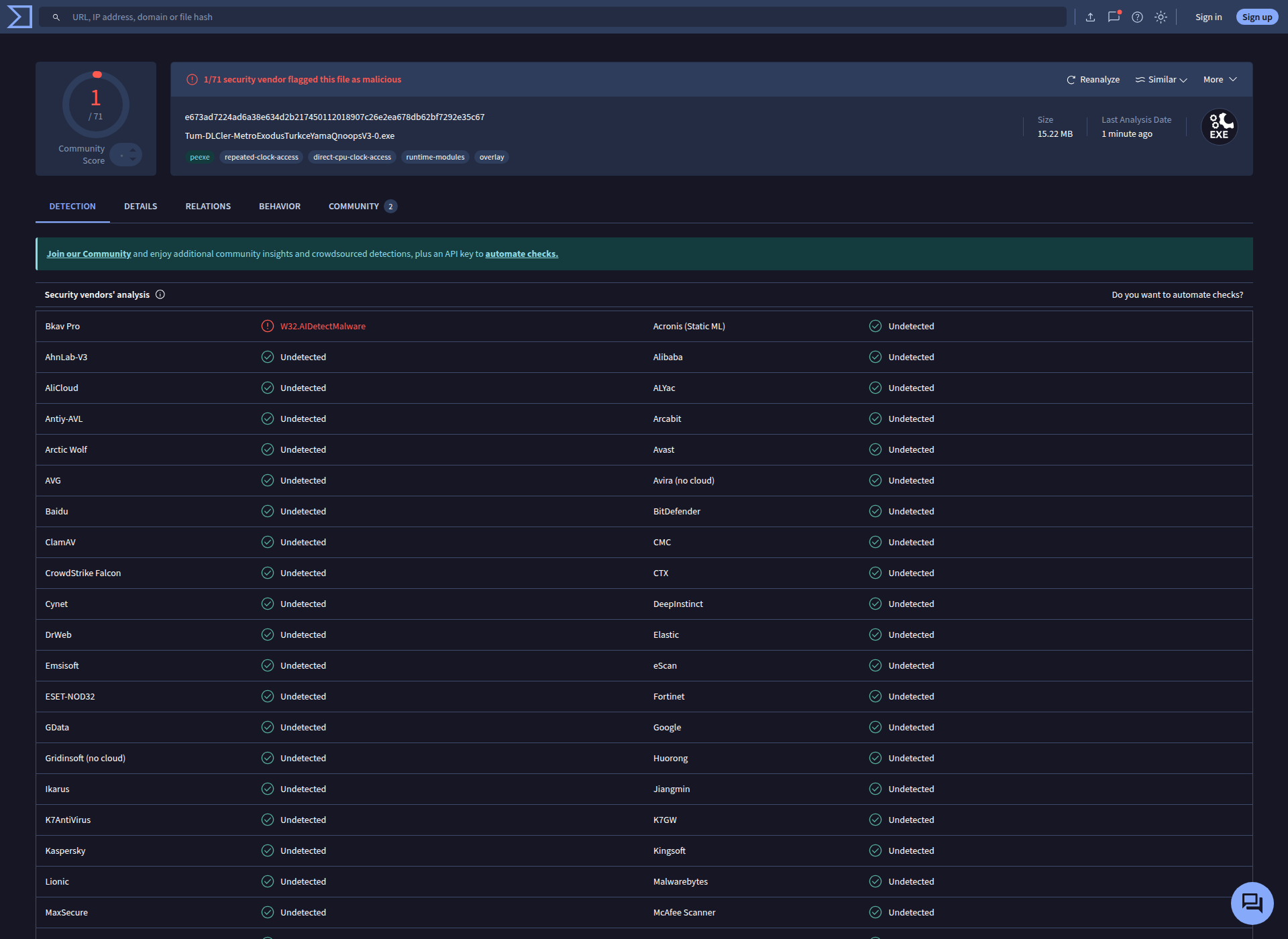Click the check icon for McAfee Scanner result
Viewport: 1288px width, 939px height.
(x=875, y=913)
